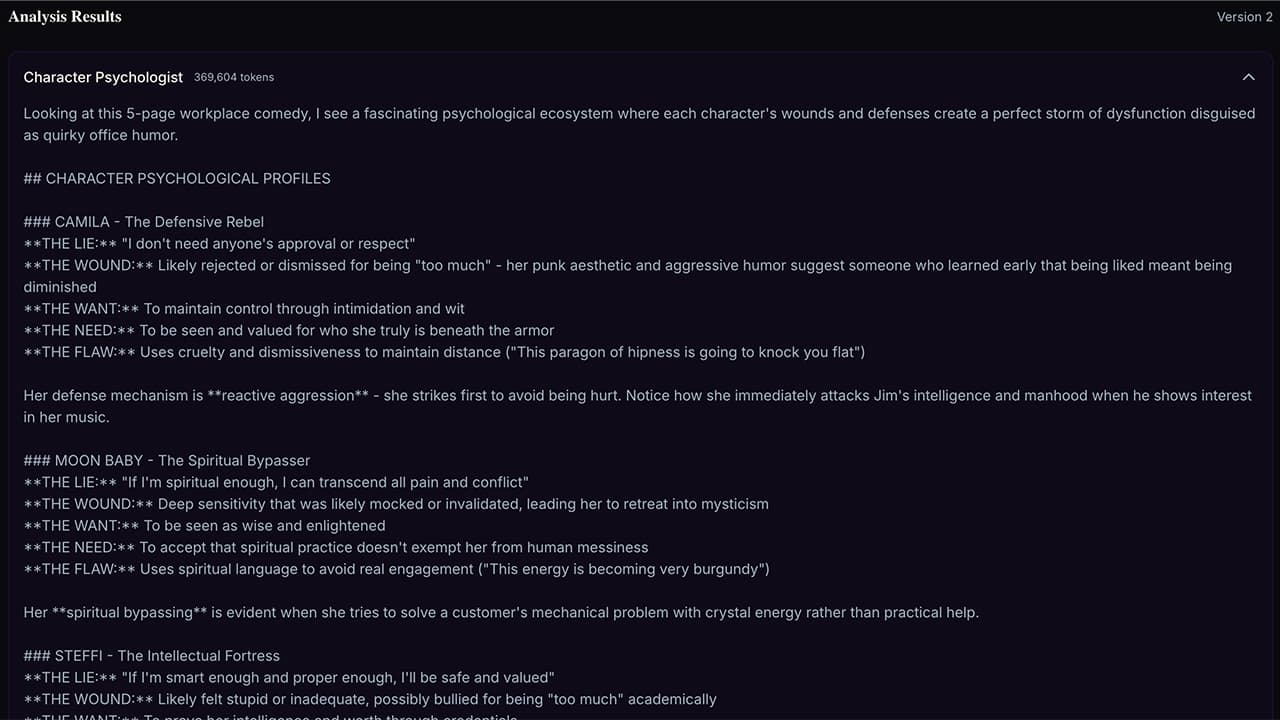Image resolution: width=1280 pixels, height=720 pixels.
Task: Click the MOON BABY - The Spiritual Bypasser heading
Action: point(167,461)
